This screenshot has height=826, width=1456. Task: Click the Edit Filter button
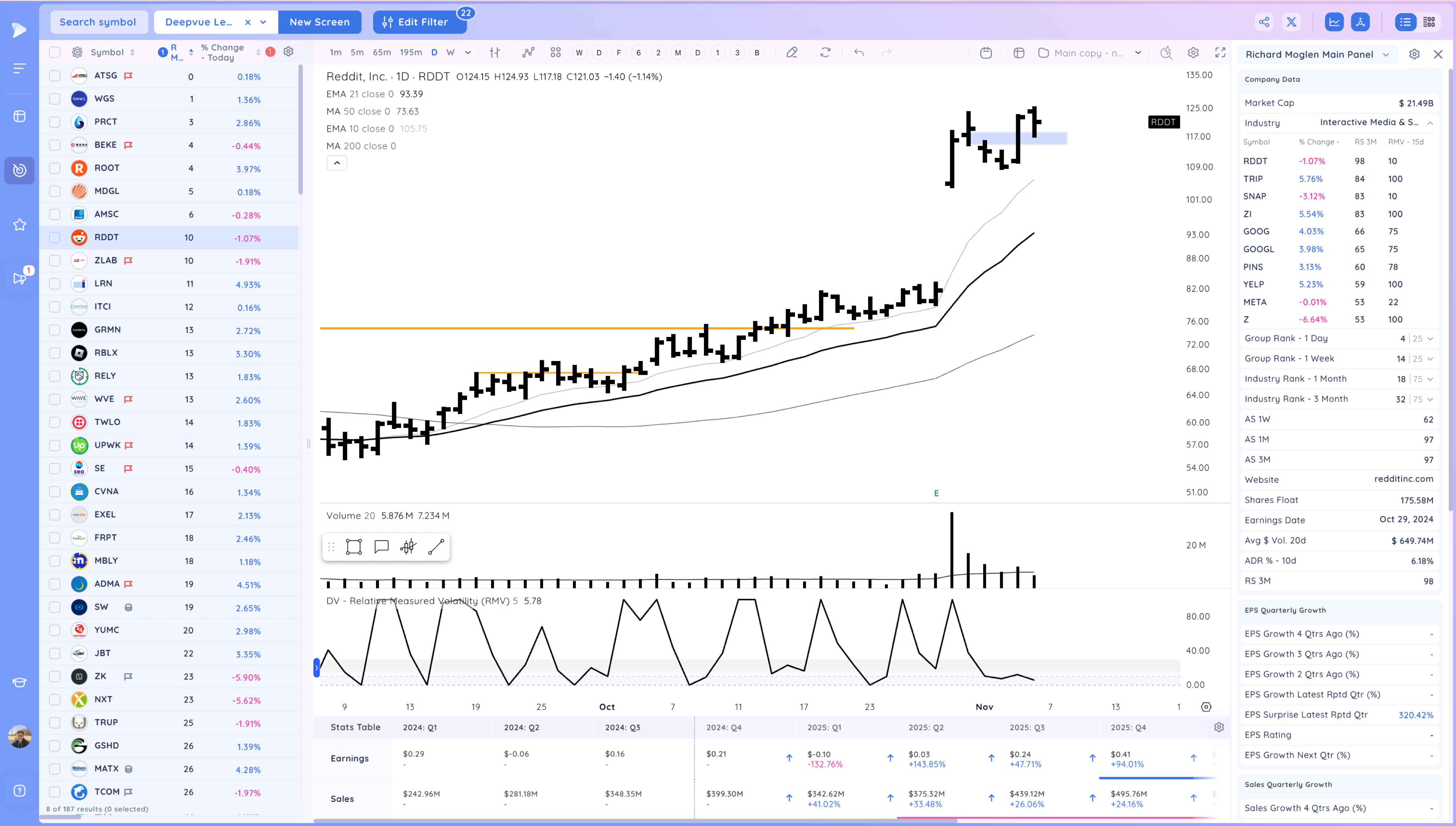pyautogui.click(x=419, y=22)
